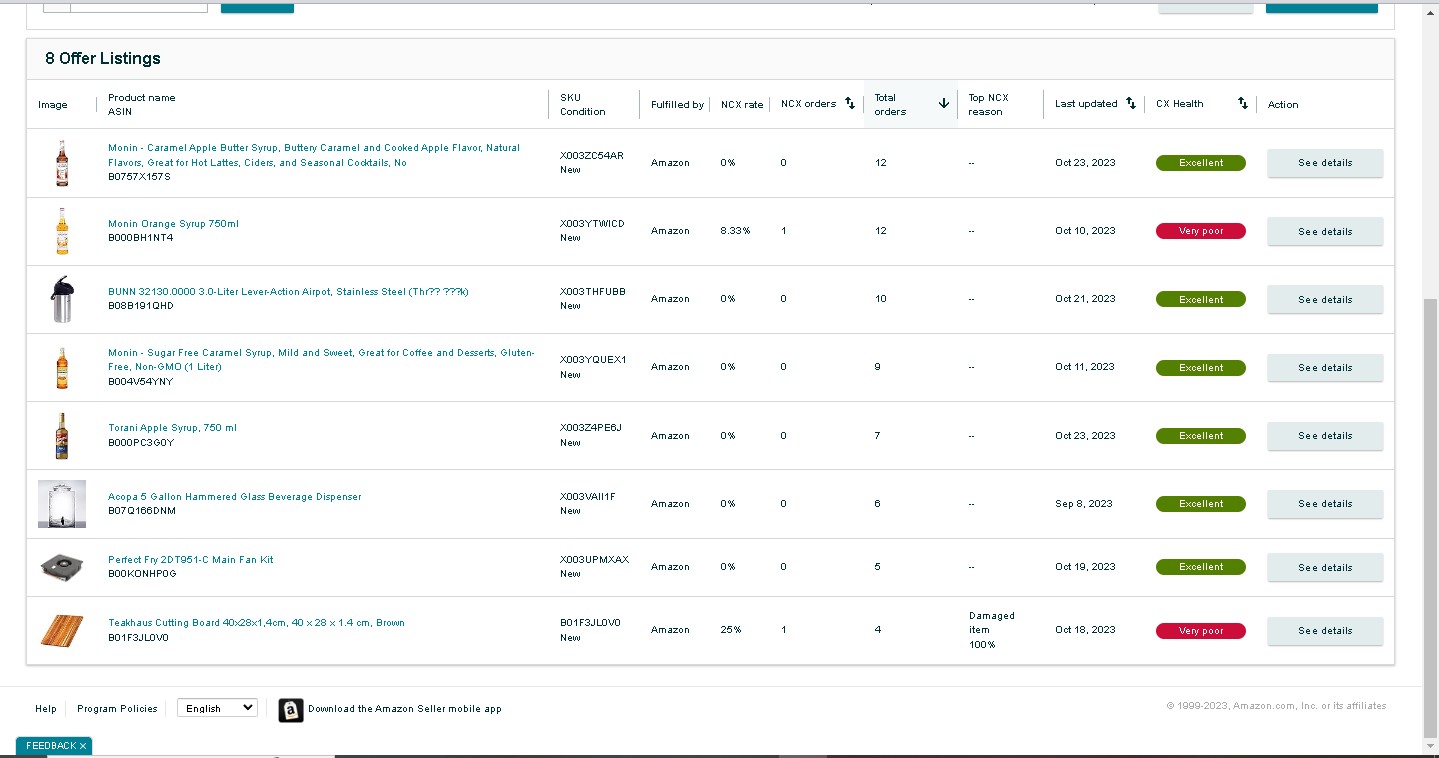Click the Help footer link
The height and width of the screenshot is (758, 1439).
46,709
